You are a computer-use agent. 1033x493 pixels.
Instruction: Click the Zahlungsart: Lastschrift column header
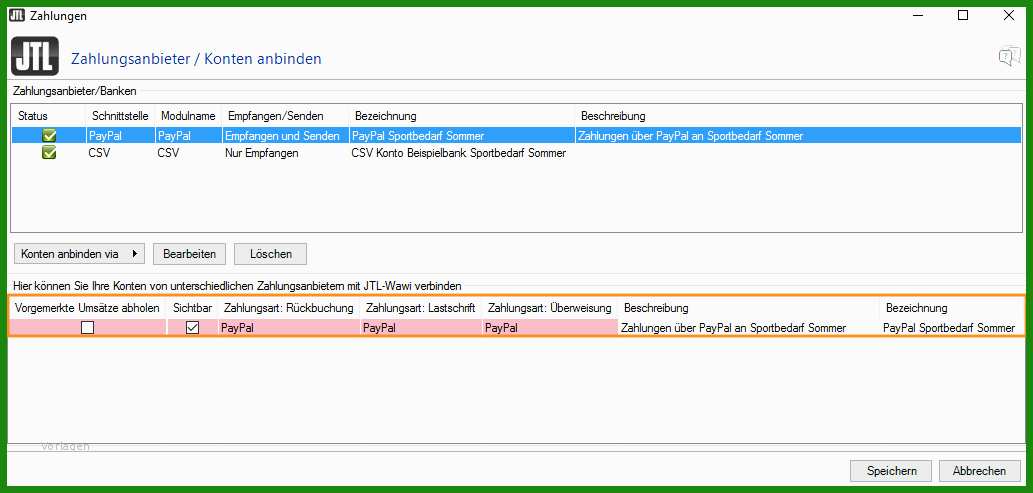[x=421, y=308]
